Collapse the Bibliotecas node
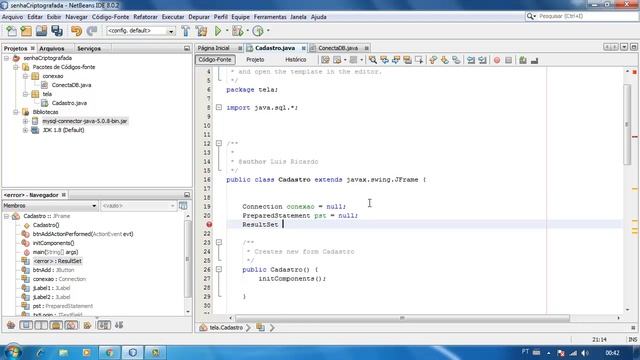640x360 pixels. point(16,112)
